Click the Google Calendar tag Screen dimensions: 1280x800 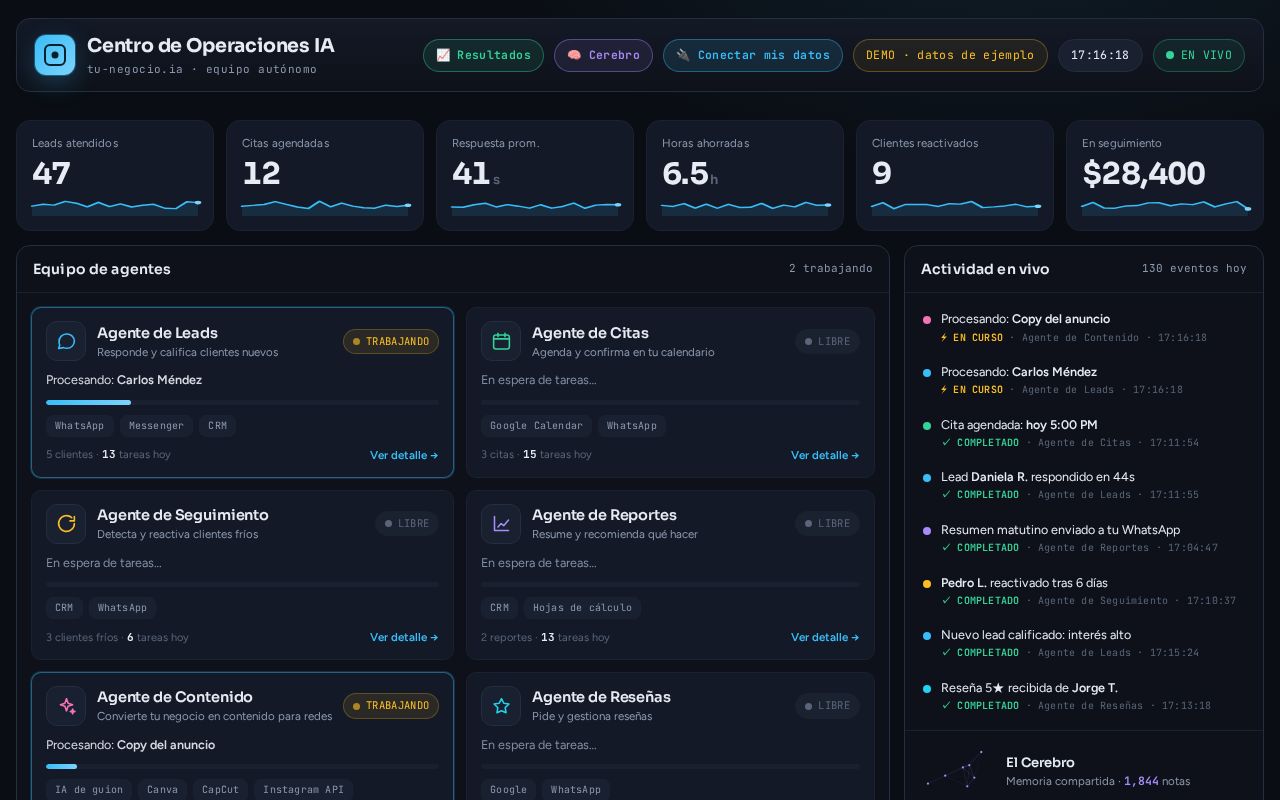tap(536, 426)
